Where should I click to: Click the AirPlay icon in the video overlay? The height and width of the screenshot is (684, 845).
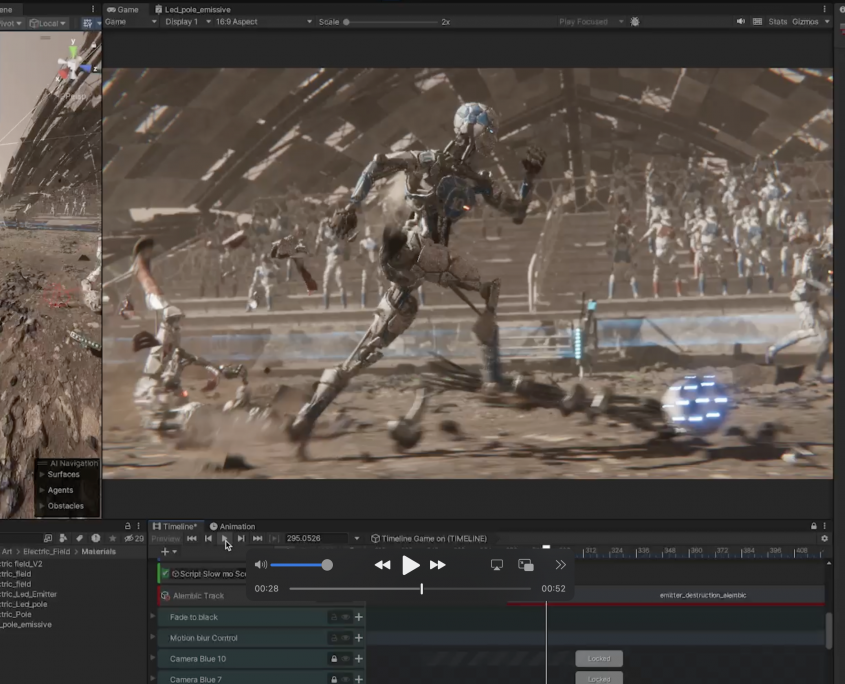tap(497, 565)
